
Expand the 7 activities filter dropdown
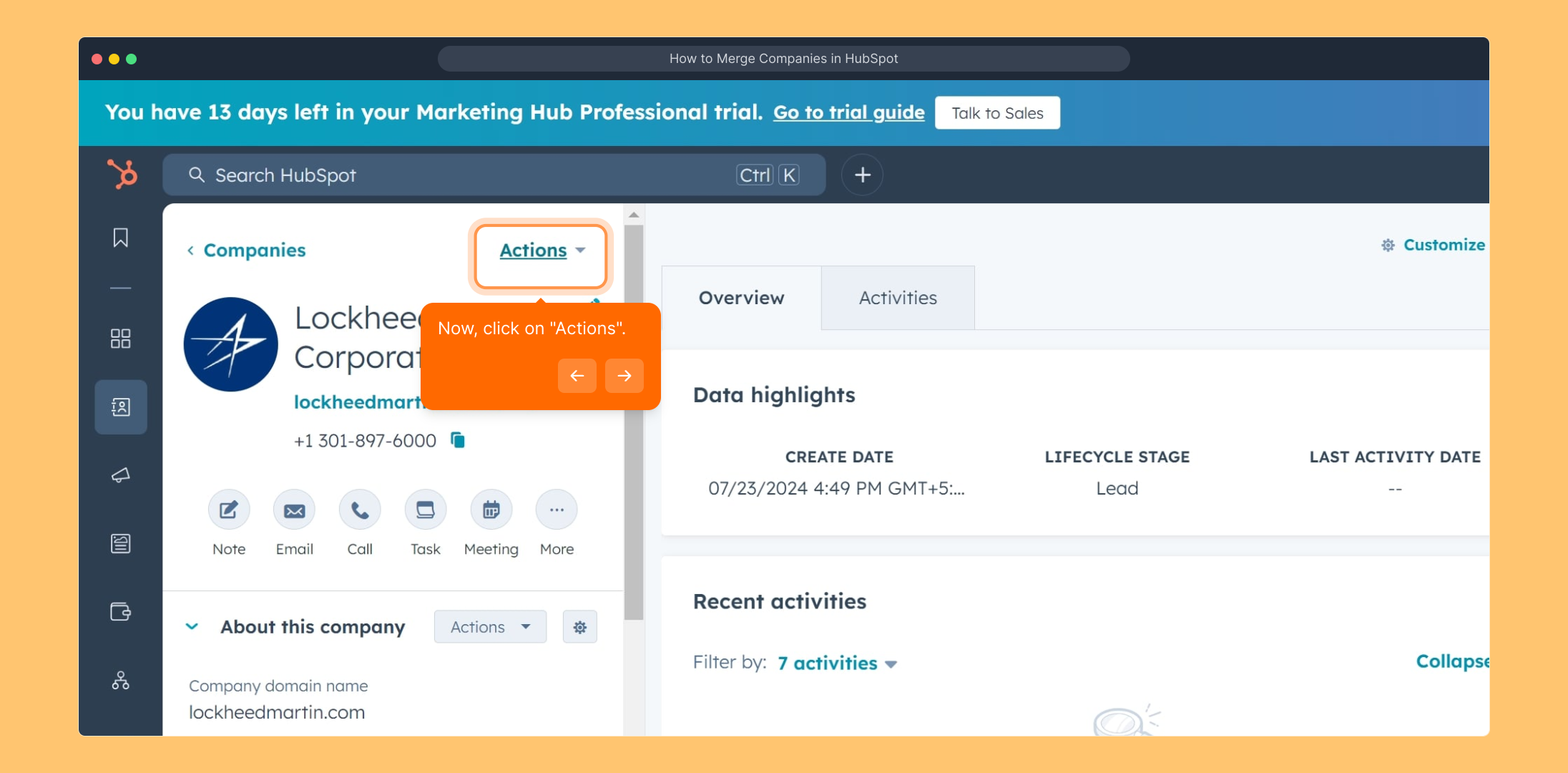click(836, 663)
